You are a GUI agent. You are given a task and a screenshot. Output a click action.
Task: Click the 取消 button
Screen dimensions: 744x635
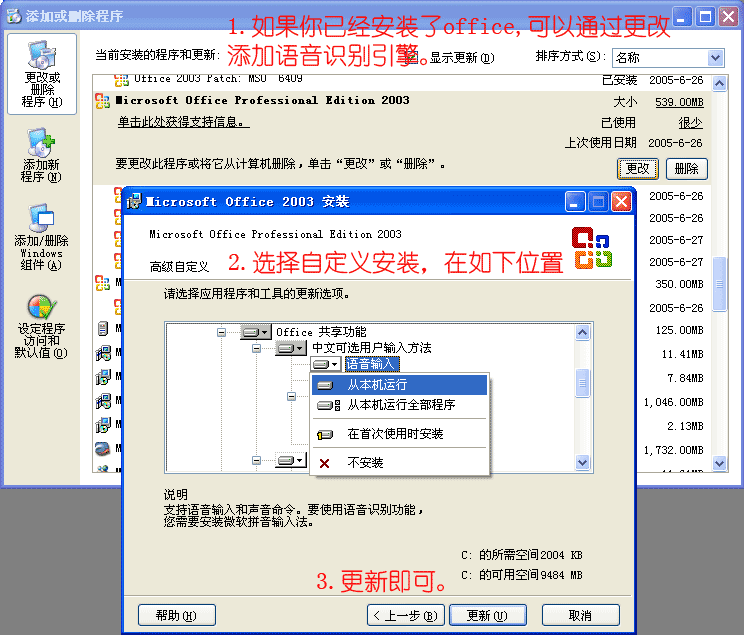(580, 616)
